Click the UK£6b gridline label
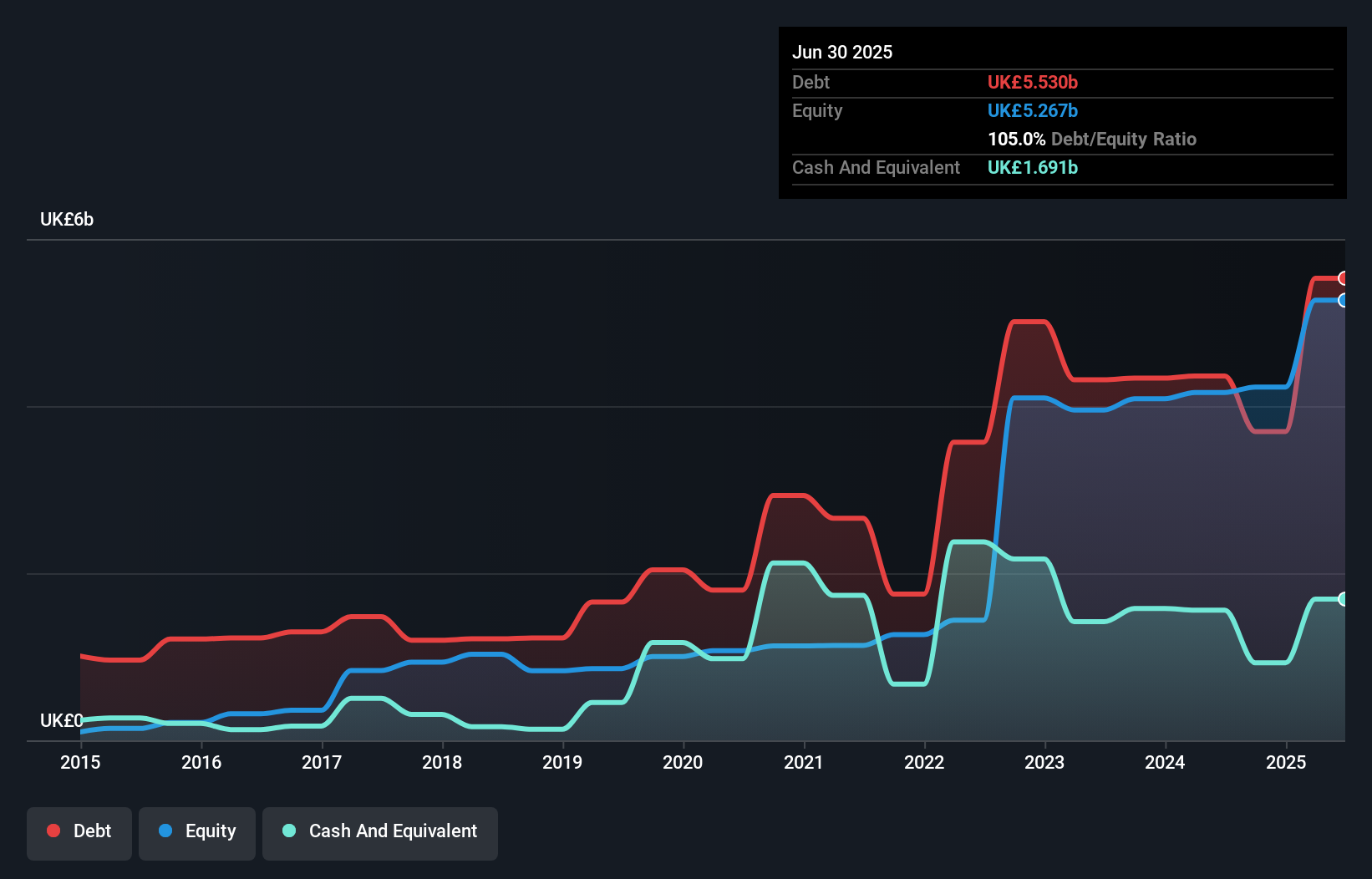This screenshot has width=1372, height=879. tap(67, 219)
